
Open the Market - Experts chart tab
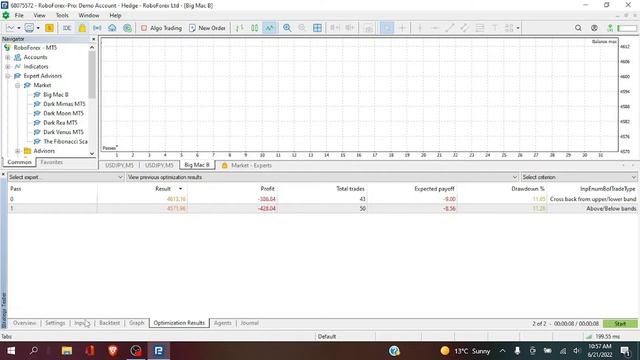pos(247,165)
